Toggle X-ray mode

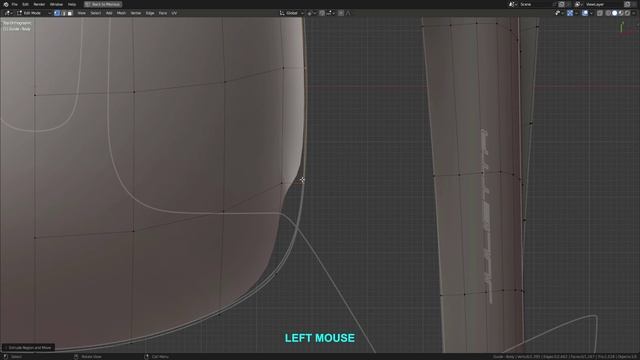pyautogui.click(x=600, y=13)
